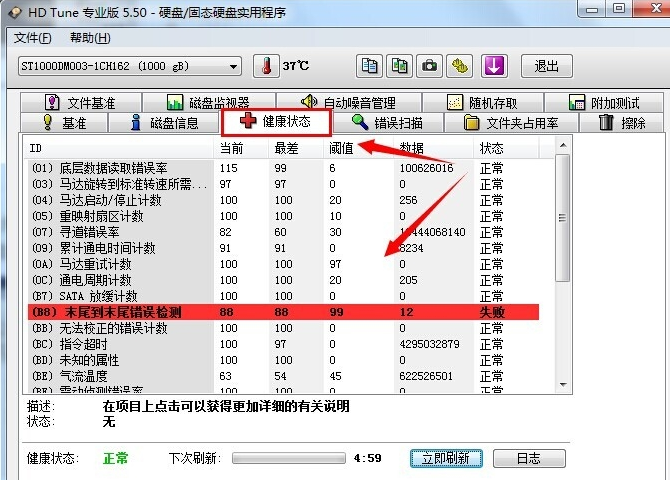Switch to the 错误扫描 tab
This screenshot has height=480, width=670.
(386, 123)
